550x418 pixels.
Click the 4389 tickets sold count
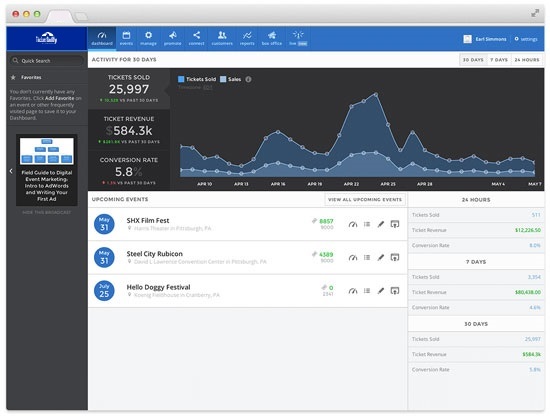[326, 254]
